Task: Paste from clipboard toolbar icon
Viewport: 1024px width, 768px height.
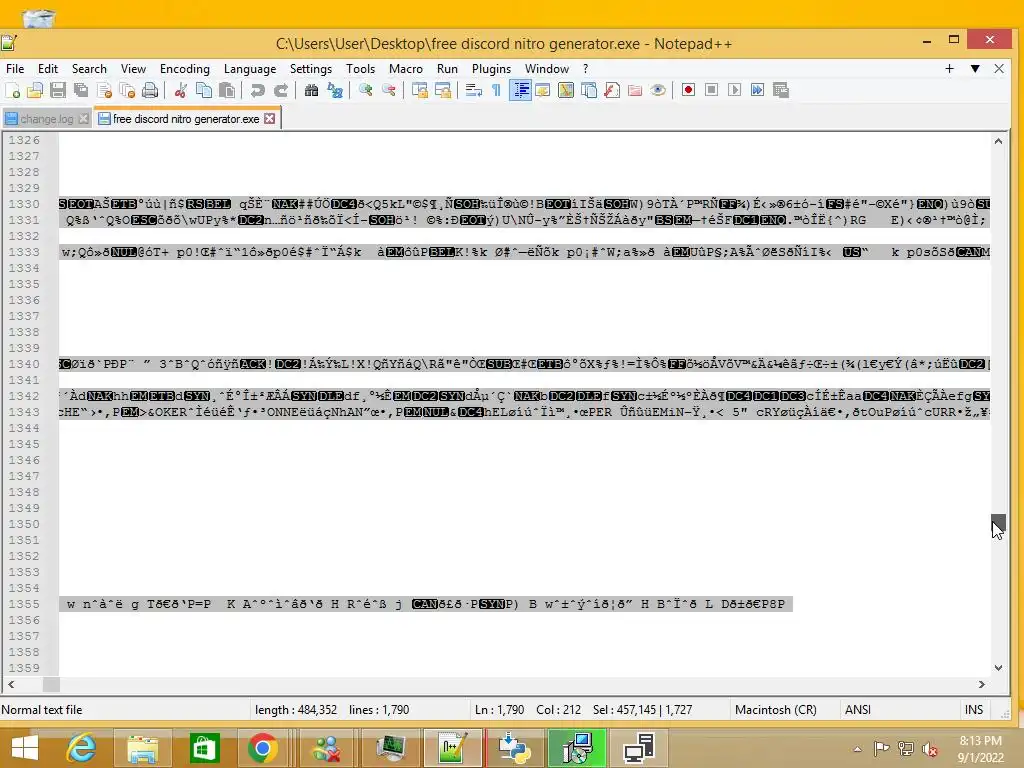Action: (227, 90)
